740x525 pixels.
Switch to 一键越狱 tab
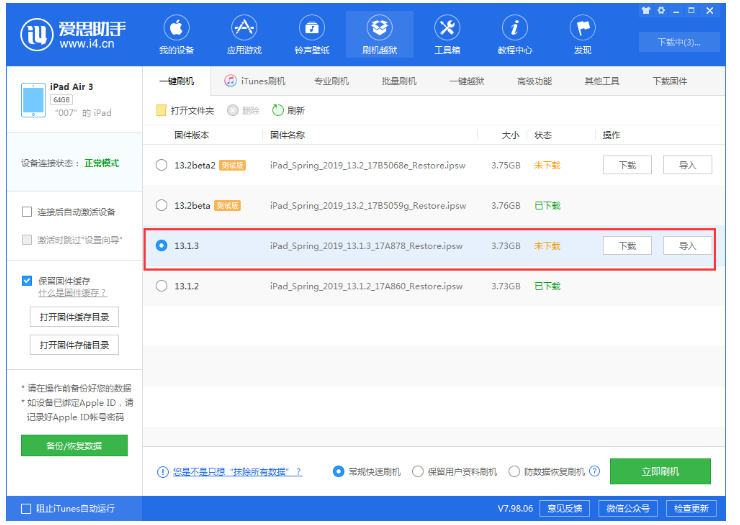point(467,81)
